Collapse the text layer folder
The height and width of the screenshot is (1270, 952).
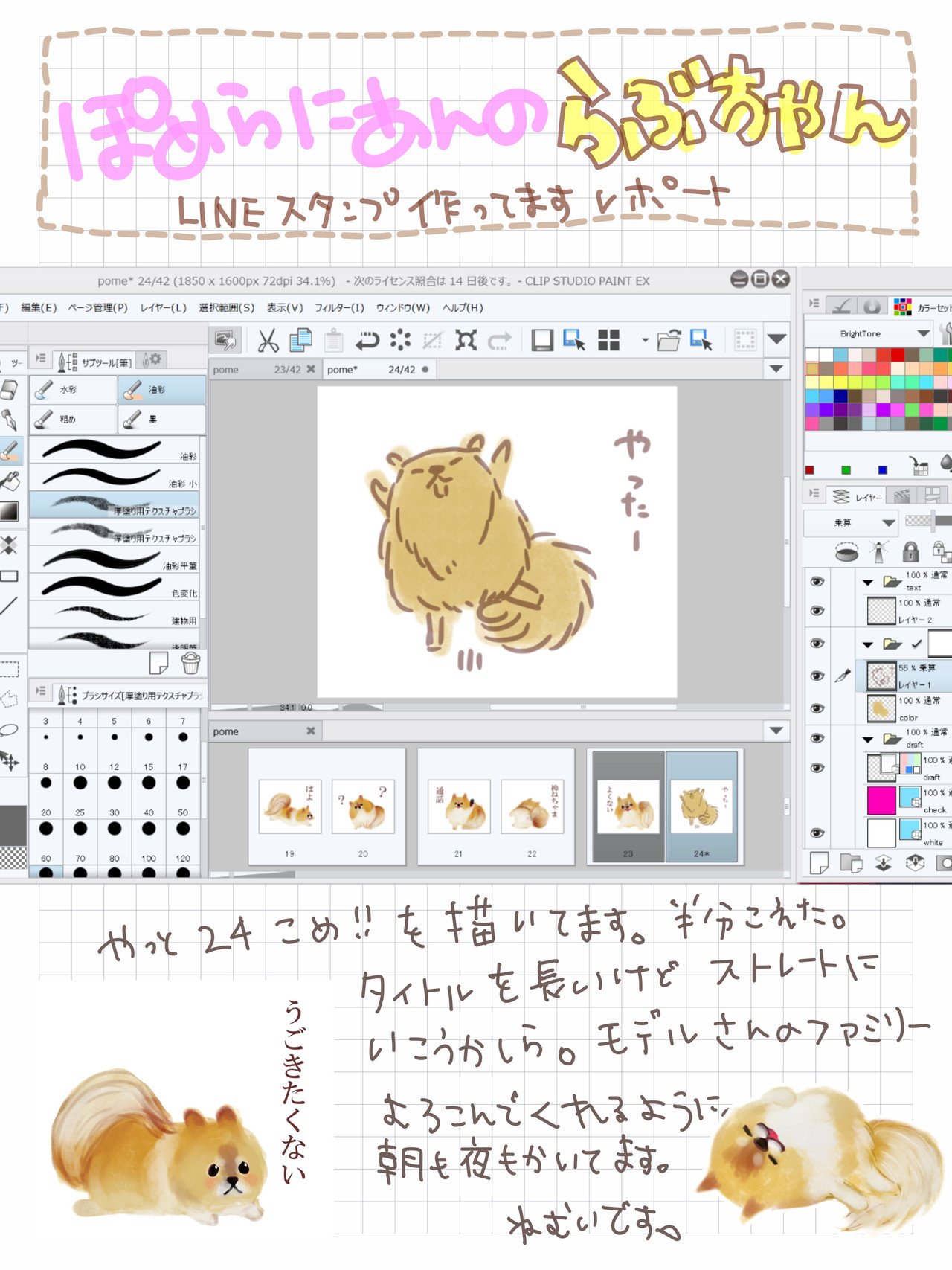point(867,583)
